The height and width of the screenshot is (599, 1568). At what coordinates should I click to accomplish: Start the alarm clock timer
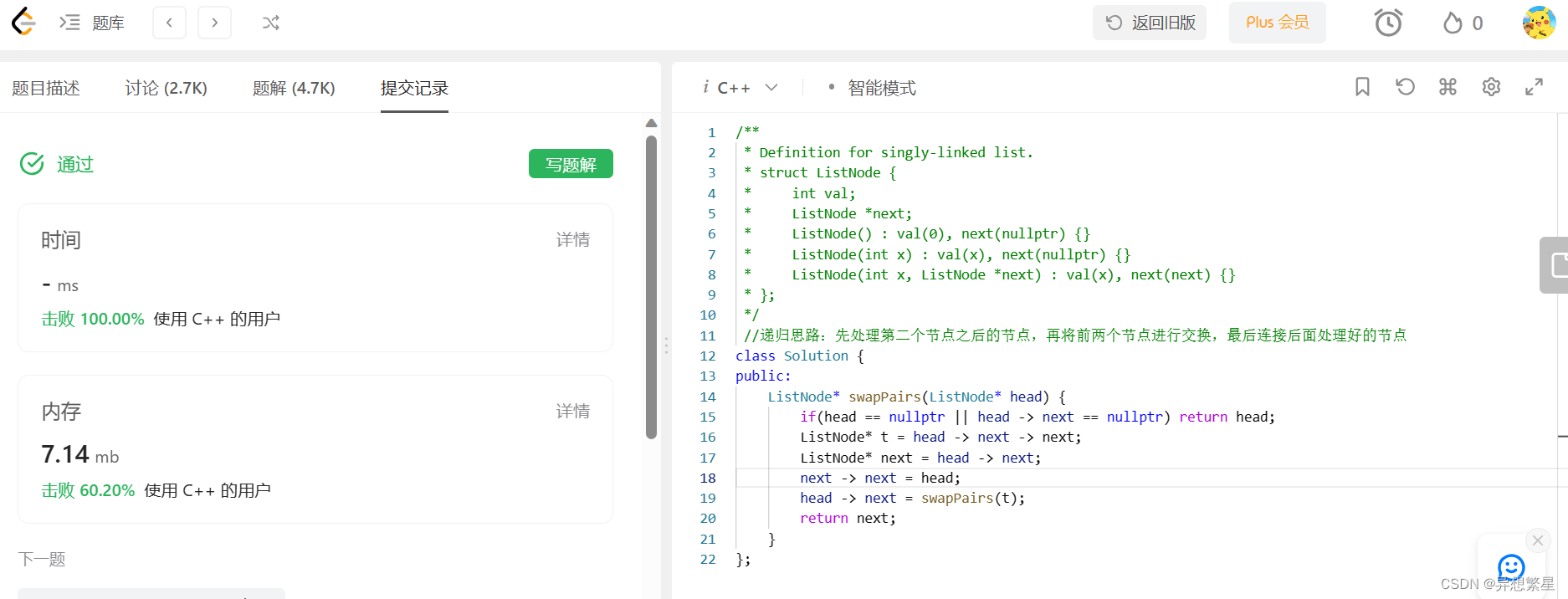[x=1388, y=23]
